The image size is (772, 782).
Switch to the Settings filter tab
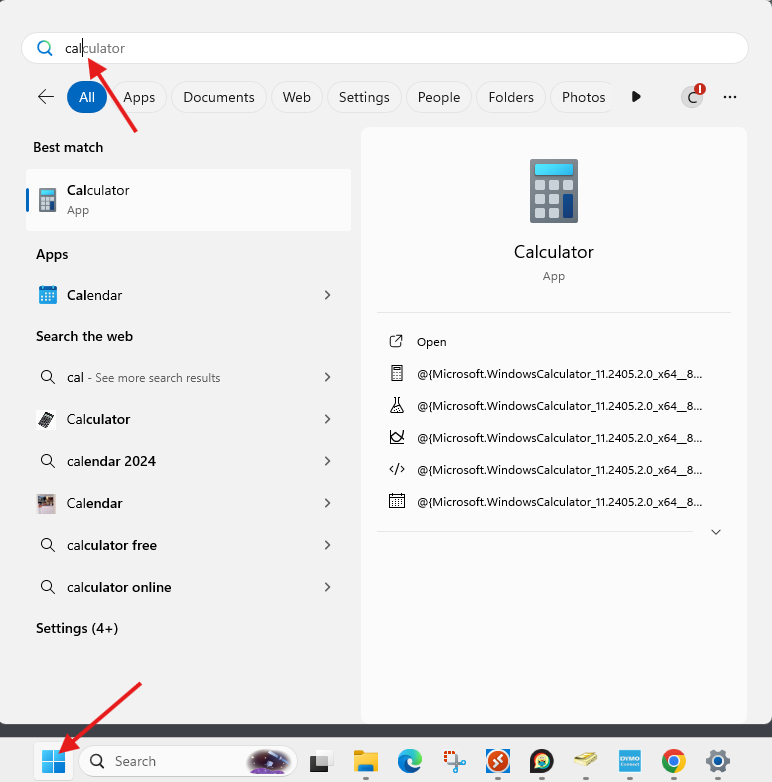point(364,97)
